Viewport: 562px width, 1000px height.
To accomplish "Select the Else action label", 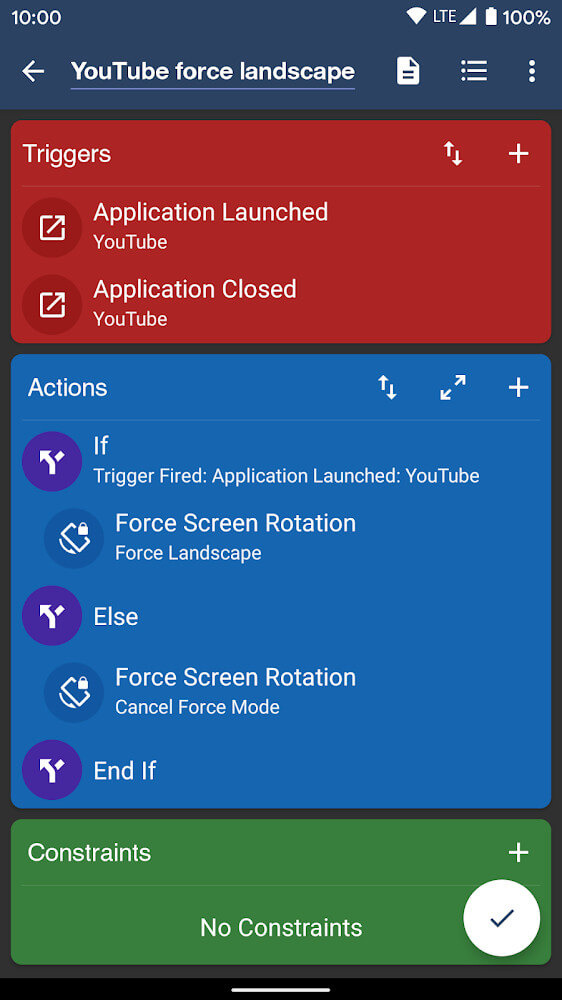I will (x=115, y=617).
